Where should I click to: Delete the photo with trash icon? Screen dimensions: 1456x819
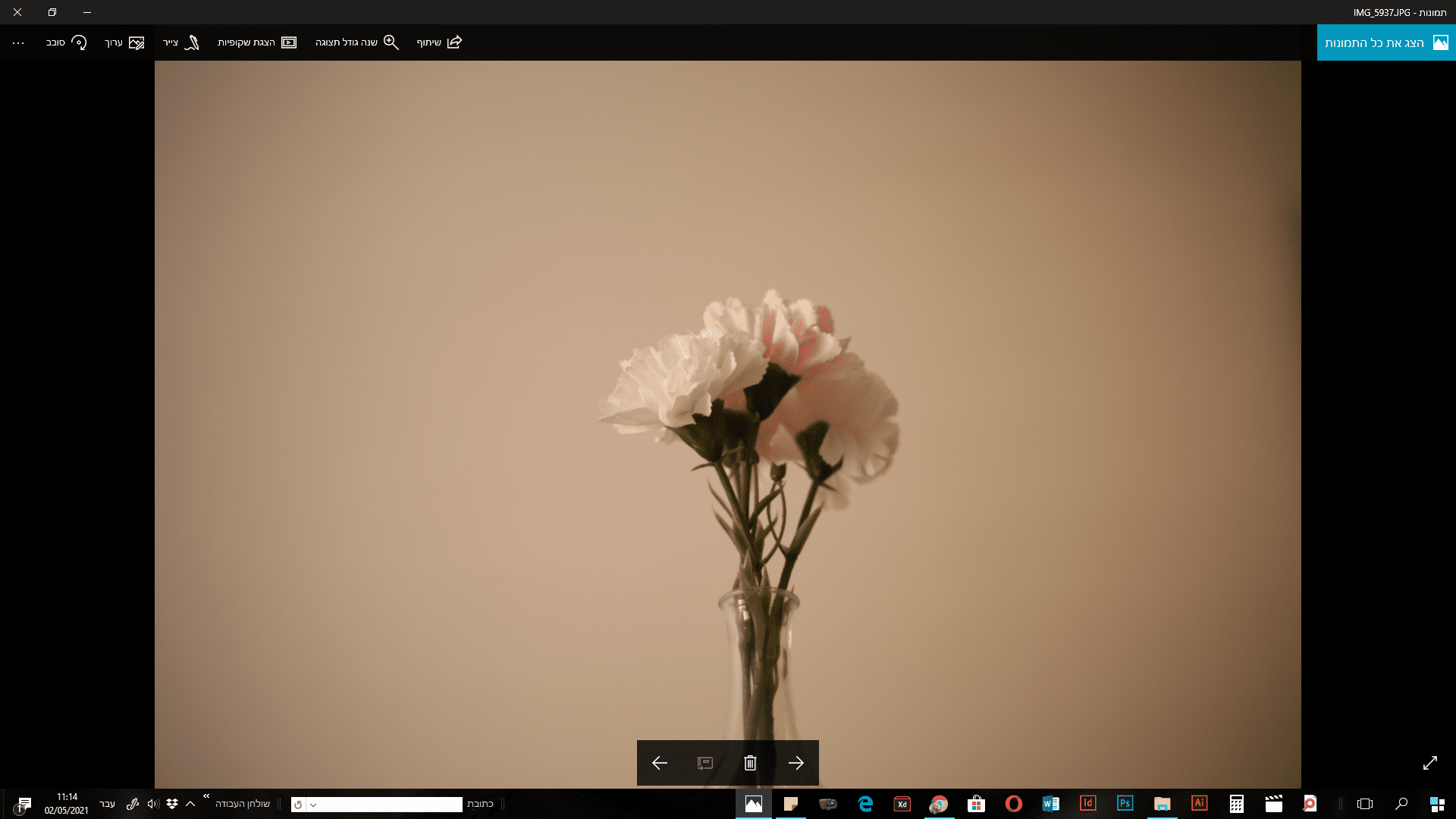(x=750, y=763)
